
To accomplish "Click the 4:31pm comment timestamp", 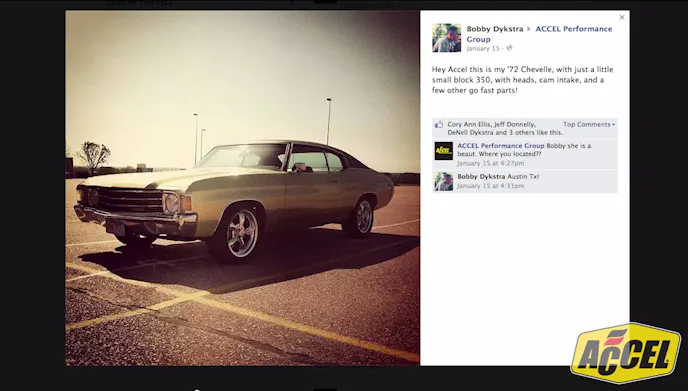I will click(x=490, y=186).
